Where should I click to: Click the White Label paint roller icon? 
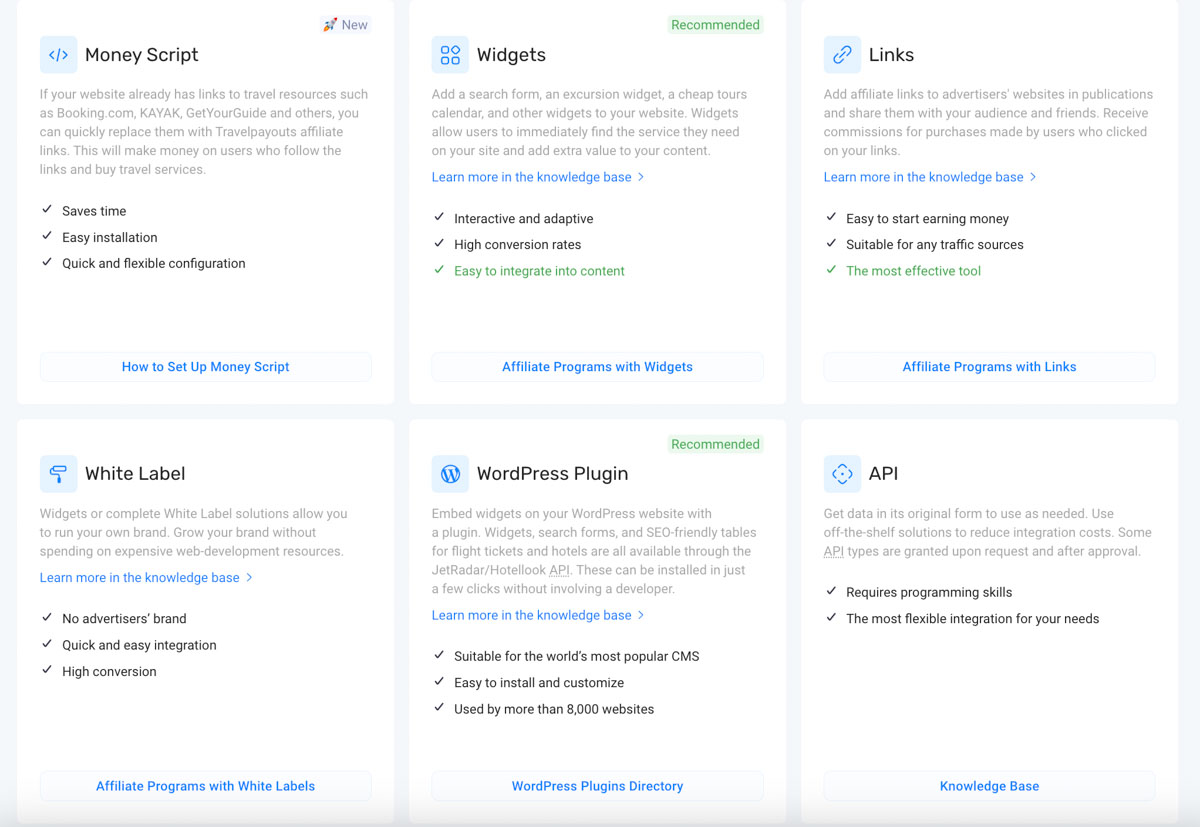point(58,474)
